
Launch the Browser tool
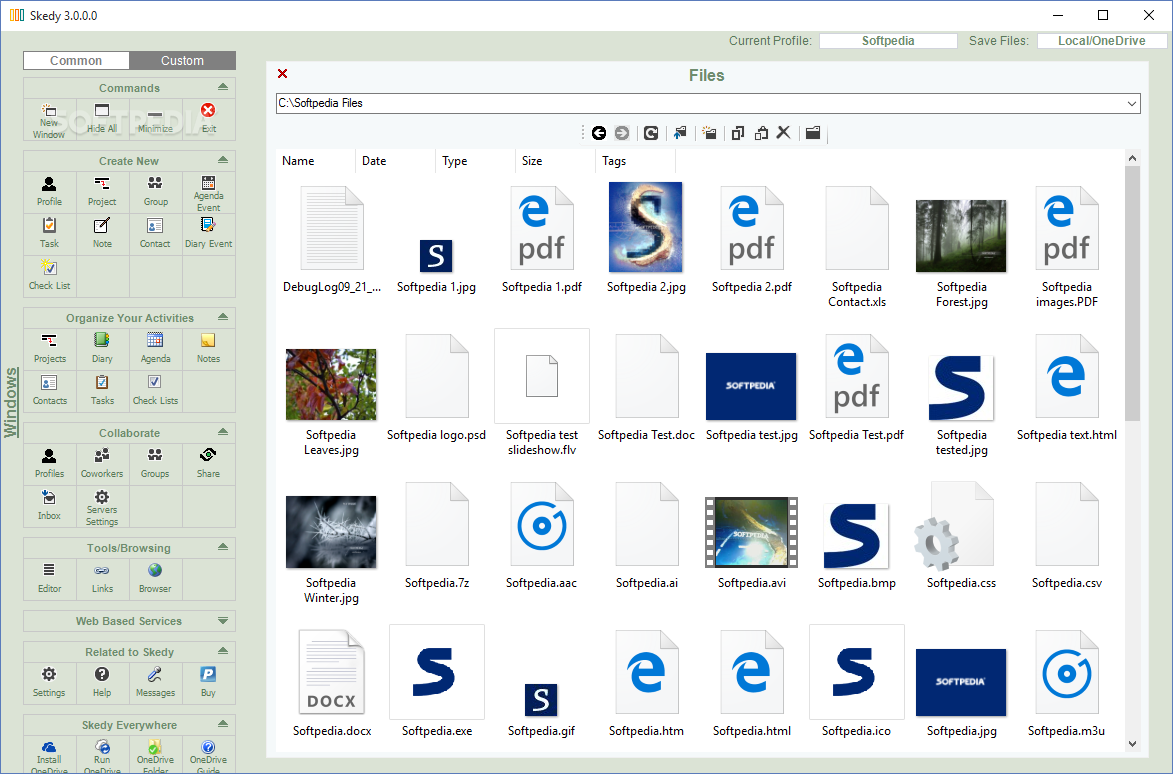tap(155, 580)
